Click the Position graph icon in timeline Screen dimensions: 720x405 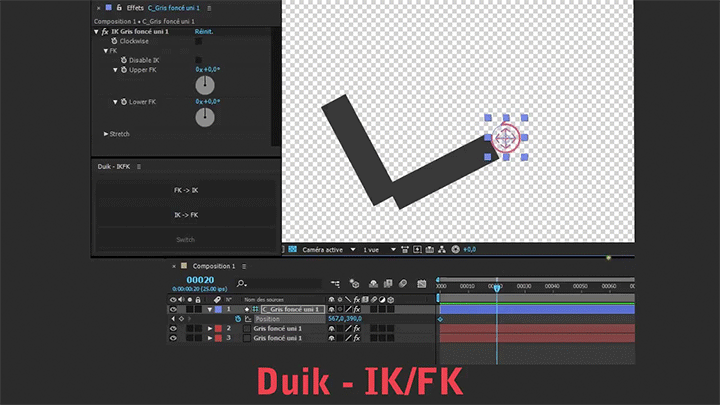coord(248,319)
